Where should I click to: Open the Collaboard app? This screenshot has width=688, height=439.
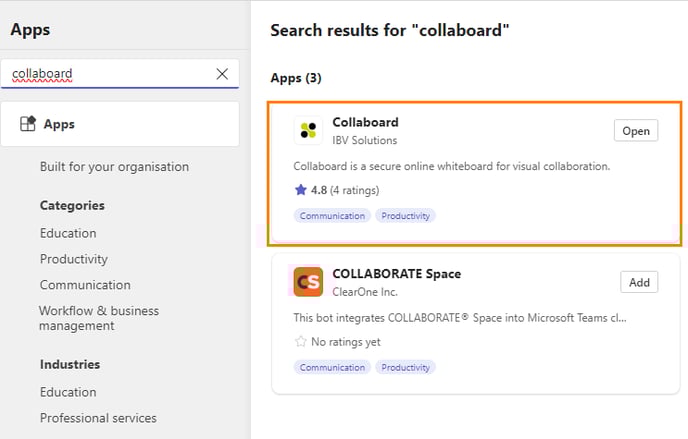(636, 131)
